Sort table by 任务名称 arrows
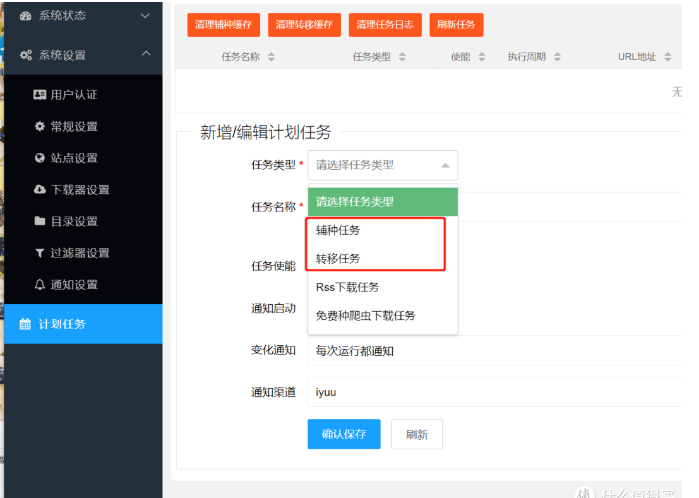This screenshot has width=699, height=498. point(271,57)
